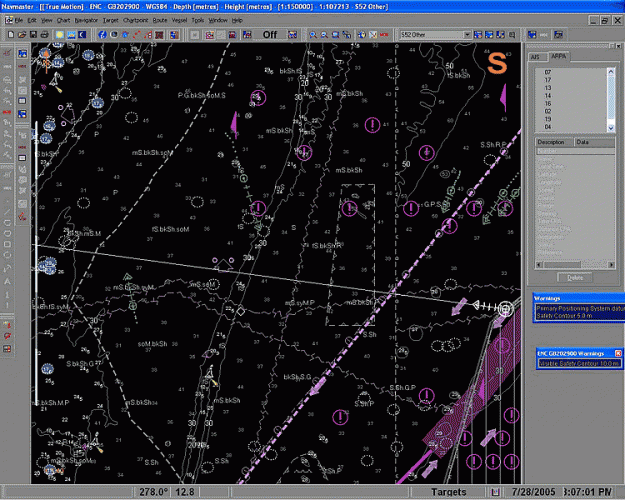
Task: Click the orange S symbol on chart
Action: [497, 62]
